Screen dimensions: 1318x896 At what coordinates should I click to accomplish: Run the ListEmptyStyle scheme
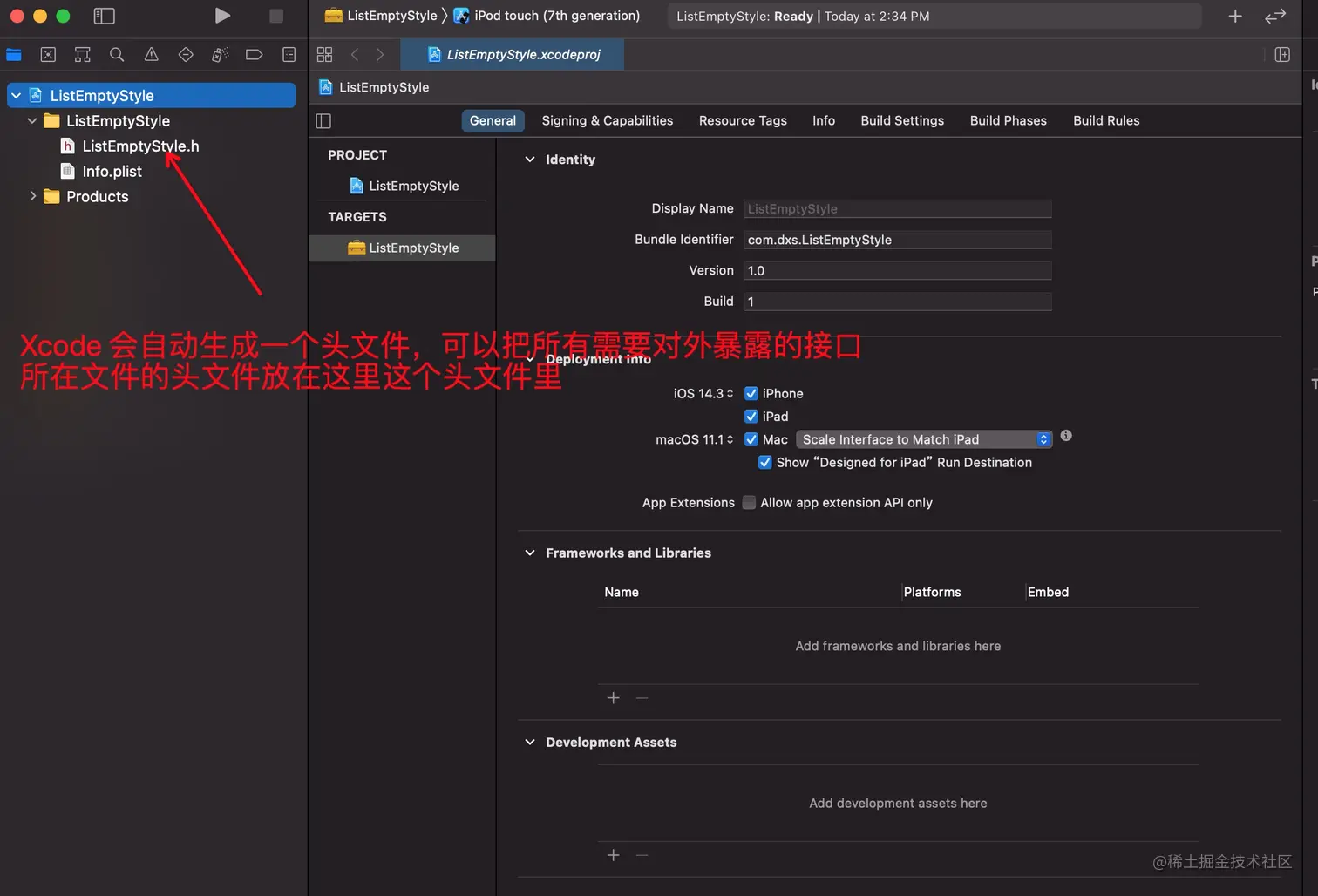[222, 16]
